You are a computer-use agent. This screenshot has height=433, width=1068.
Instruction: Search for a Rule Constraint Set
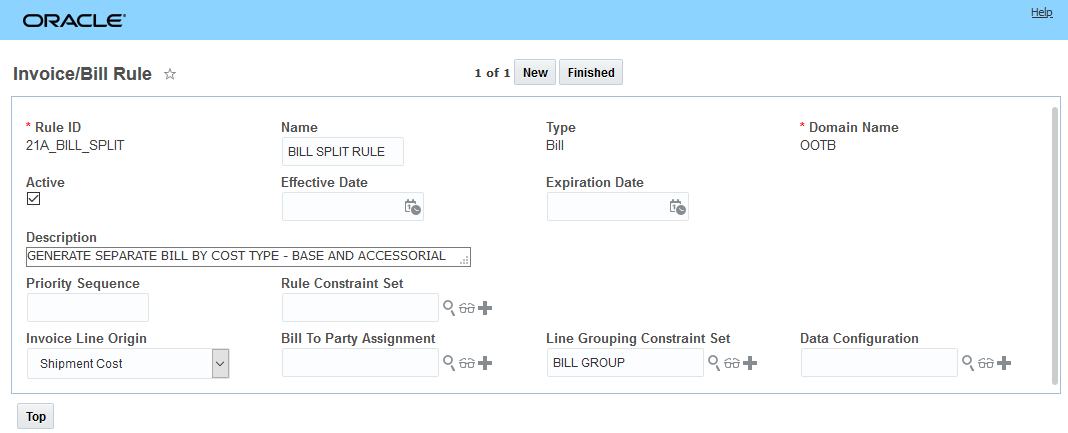[449, 308]
